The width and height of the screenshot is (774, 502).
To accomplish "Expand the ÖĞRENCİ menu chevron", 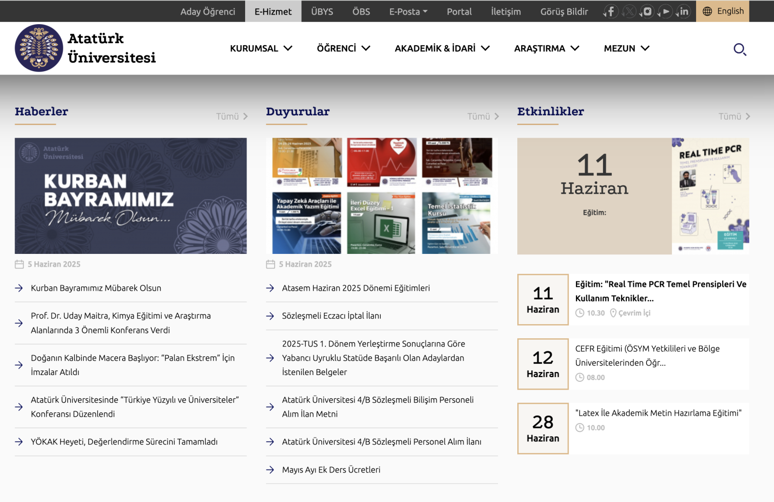I will coord(366,48).
